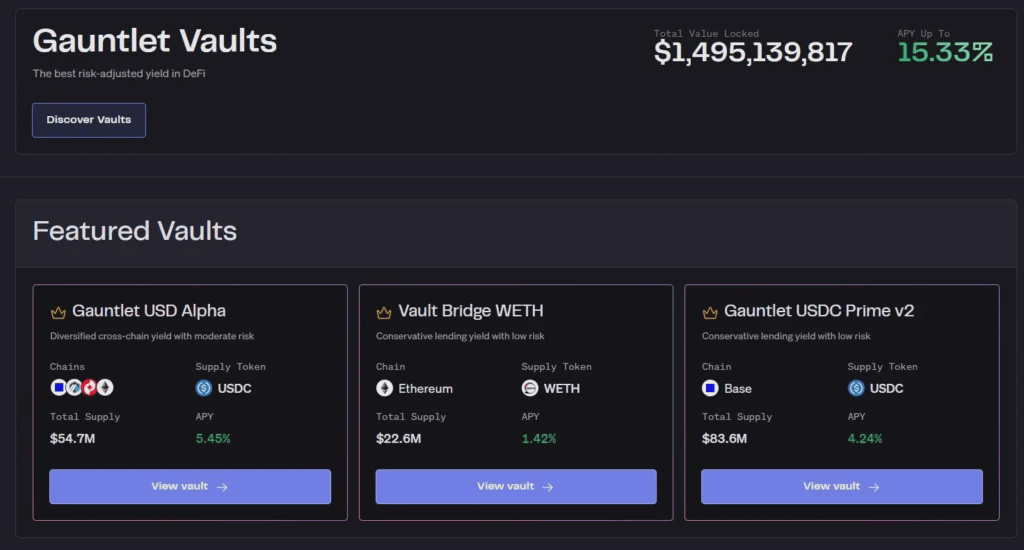
Task: Click the Arbitrum chain icon in Gauntlet USD Alpha
Action: point(74,388)
